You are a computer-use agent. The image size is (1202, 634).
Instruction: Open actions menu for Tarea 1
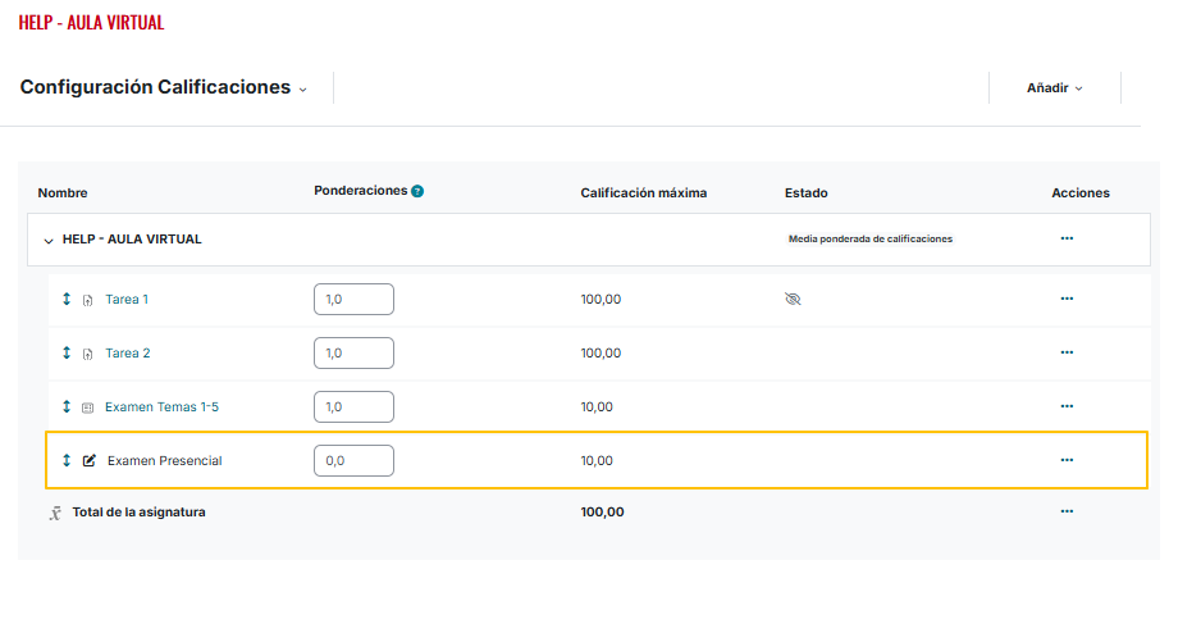tap(1067, 299)
